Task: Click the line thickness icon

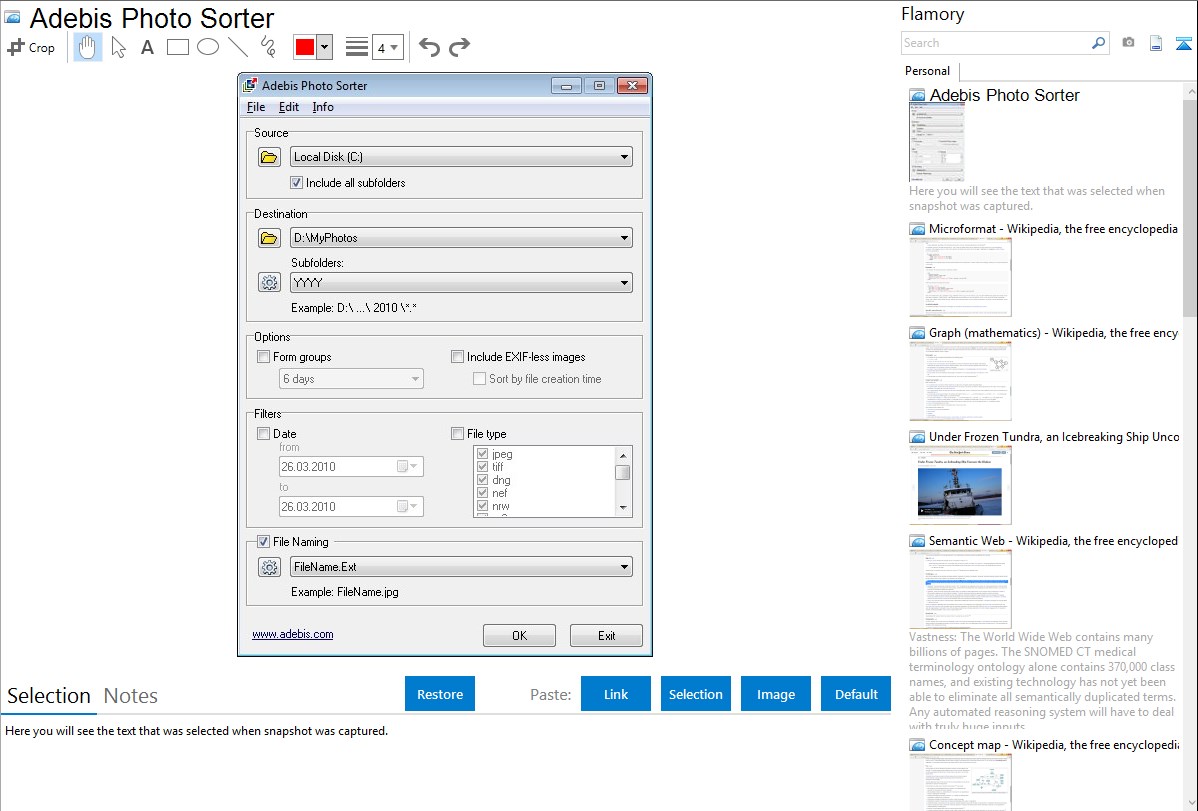Action: click(357, 47)
